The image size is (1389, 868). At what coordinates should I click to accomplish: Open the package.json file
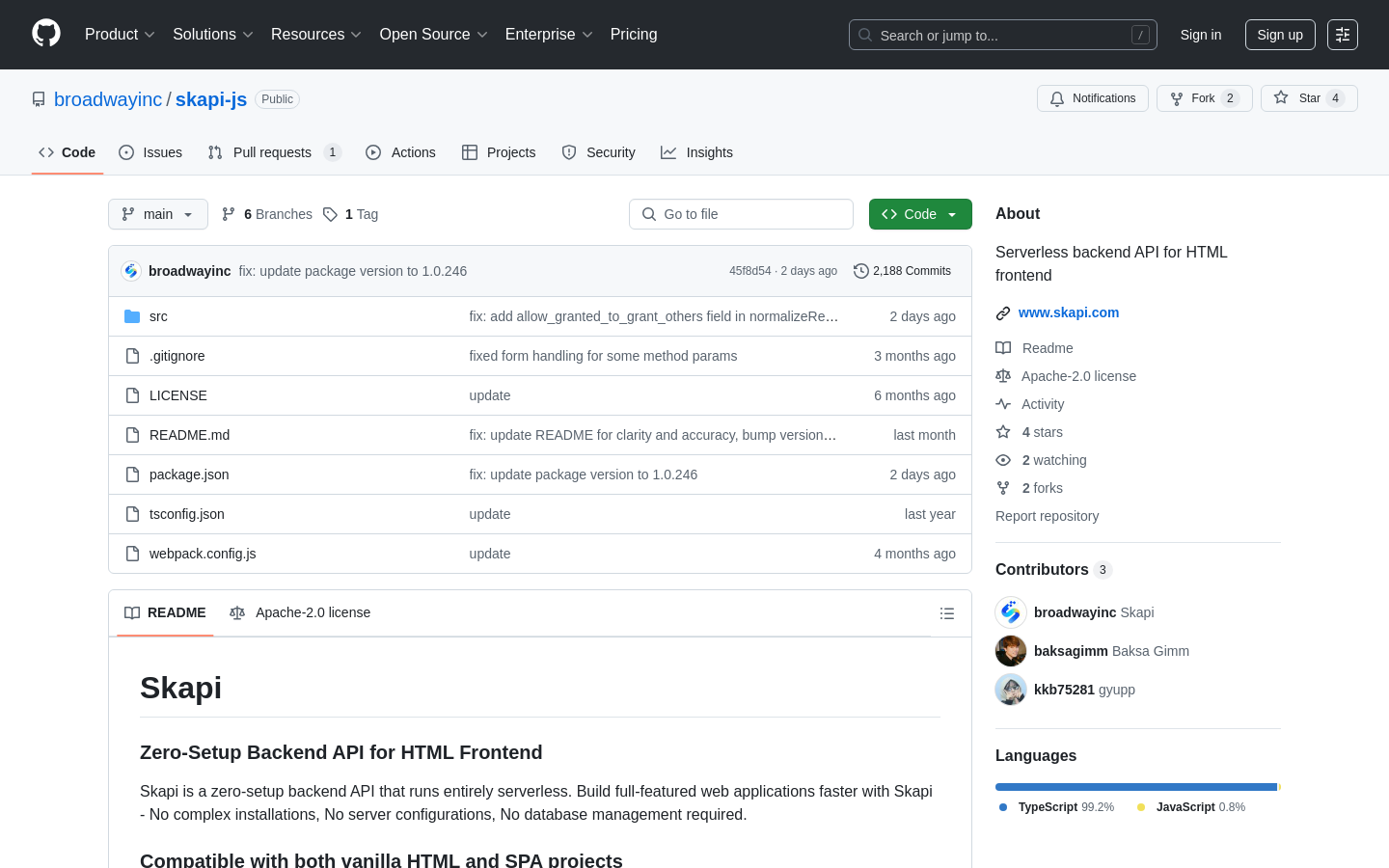point(189,475)
